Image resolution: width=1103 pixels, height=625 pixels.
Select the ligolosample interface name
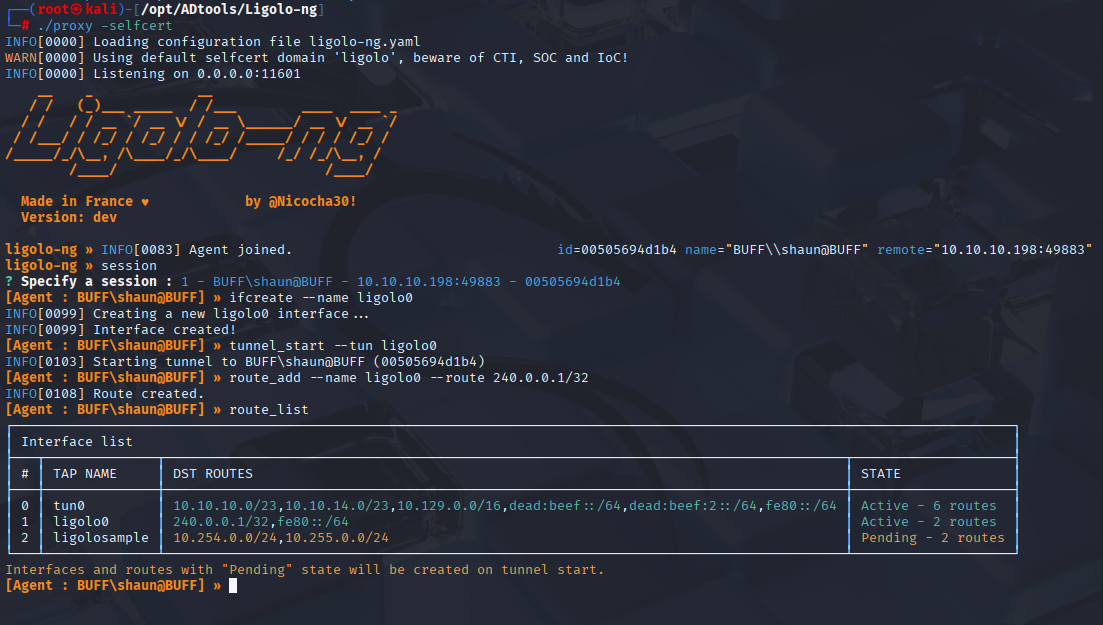point(101,538)
